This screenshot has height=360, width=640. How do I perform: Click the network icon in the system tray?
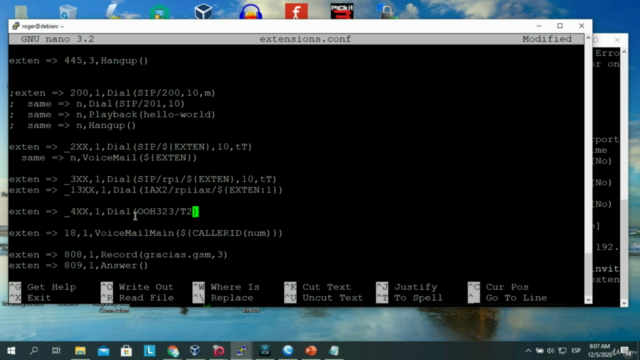(x=562, y=351)
